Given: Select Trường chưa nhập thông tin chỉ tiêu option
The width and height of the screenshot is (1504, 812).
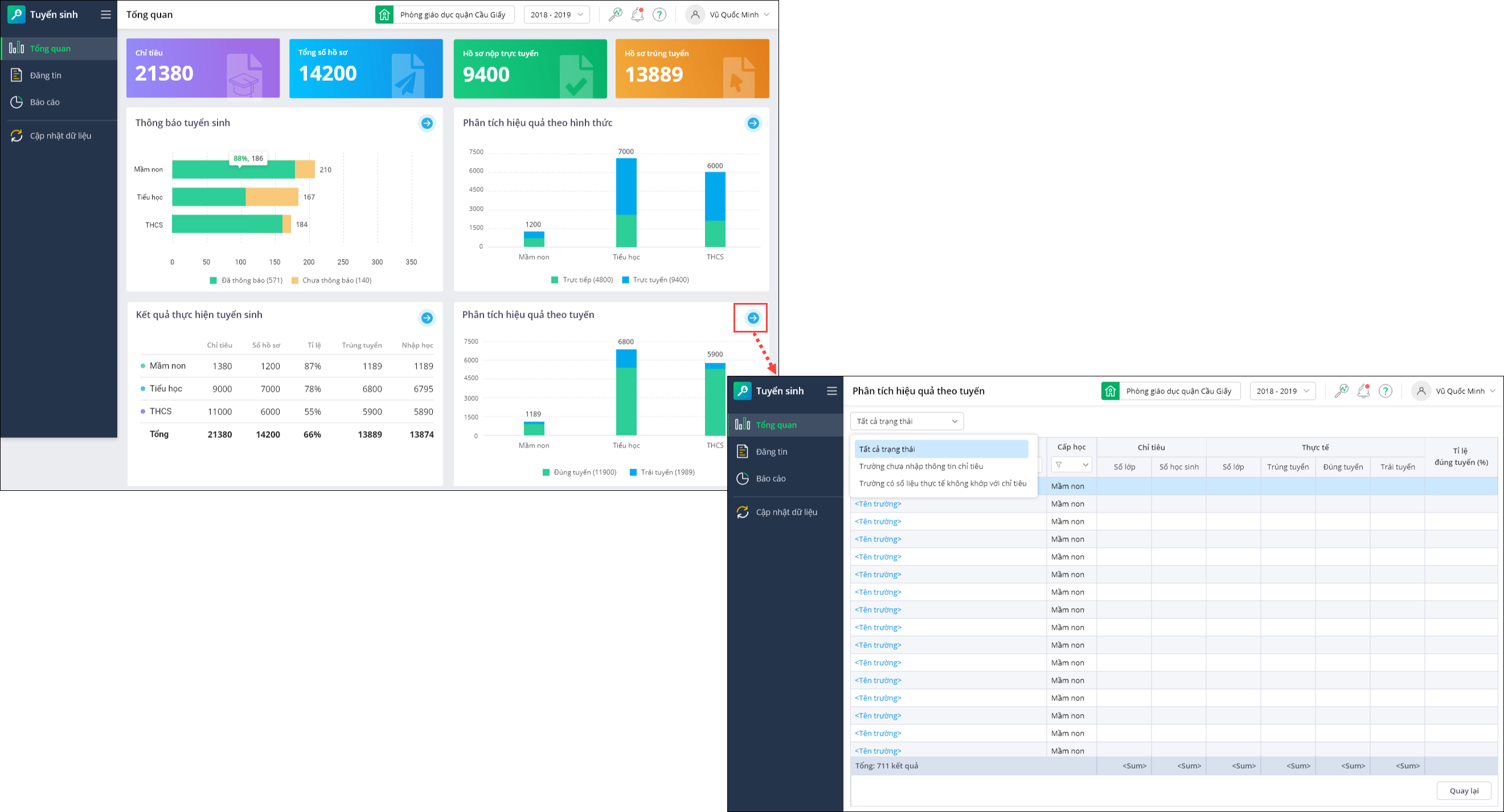Looking at the screenshot, I should [921, 466].
